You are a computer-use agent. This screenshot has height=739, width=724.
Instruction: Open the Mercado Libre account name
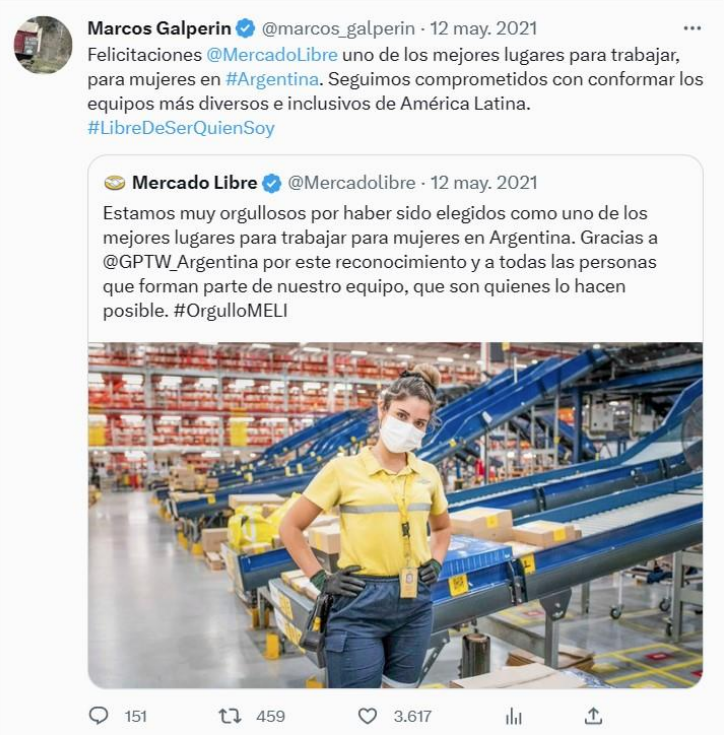pyautogui.click(x=195, y=182)
